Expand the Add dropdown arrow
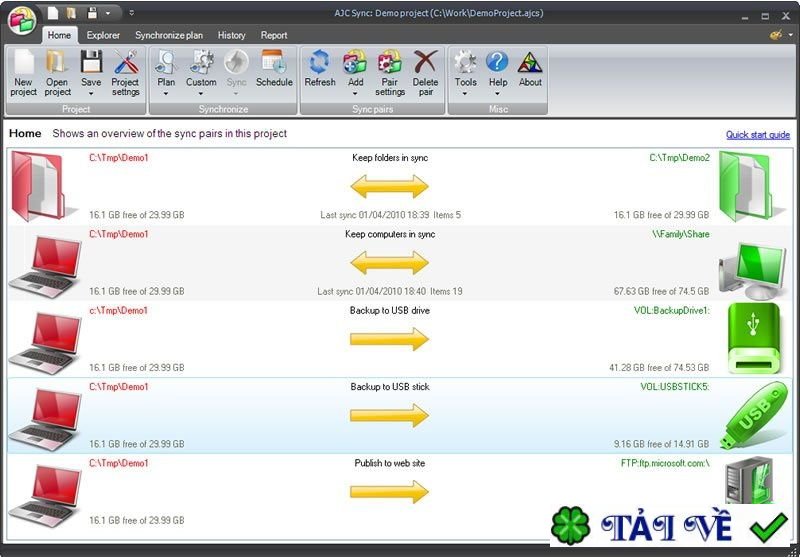Screen dimensions: 800x557 click(355, 94)
